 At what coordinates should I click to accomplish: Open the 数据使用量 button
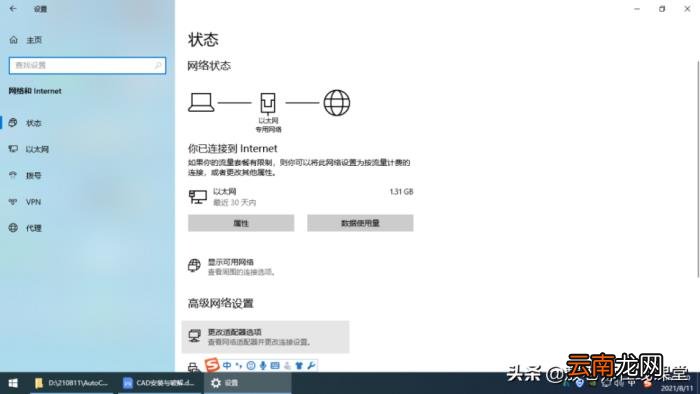tap(360, 223)
